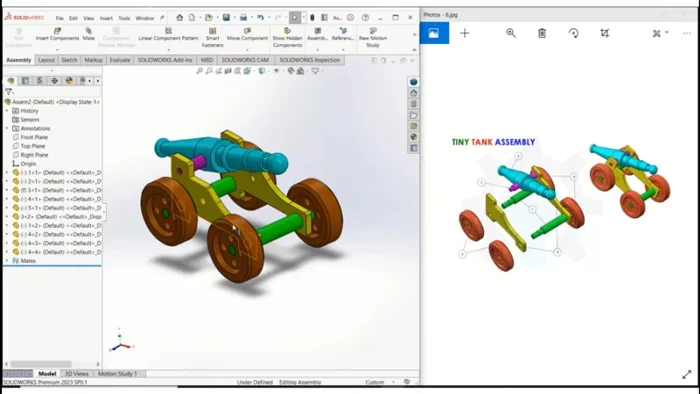Open the PropertyManager tab icon

click(25, 81)
